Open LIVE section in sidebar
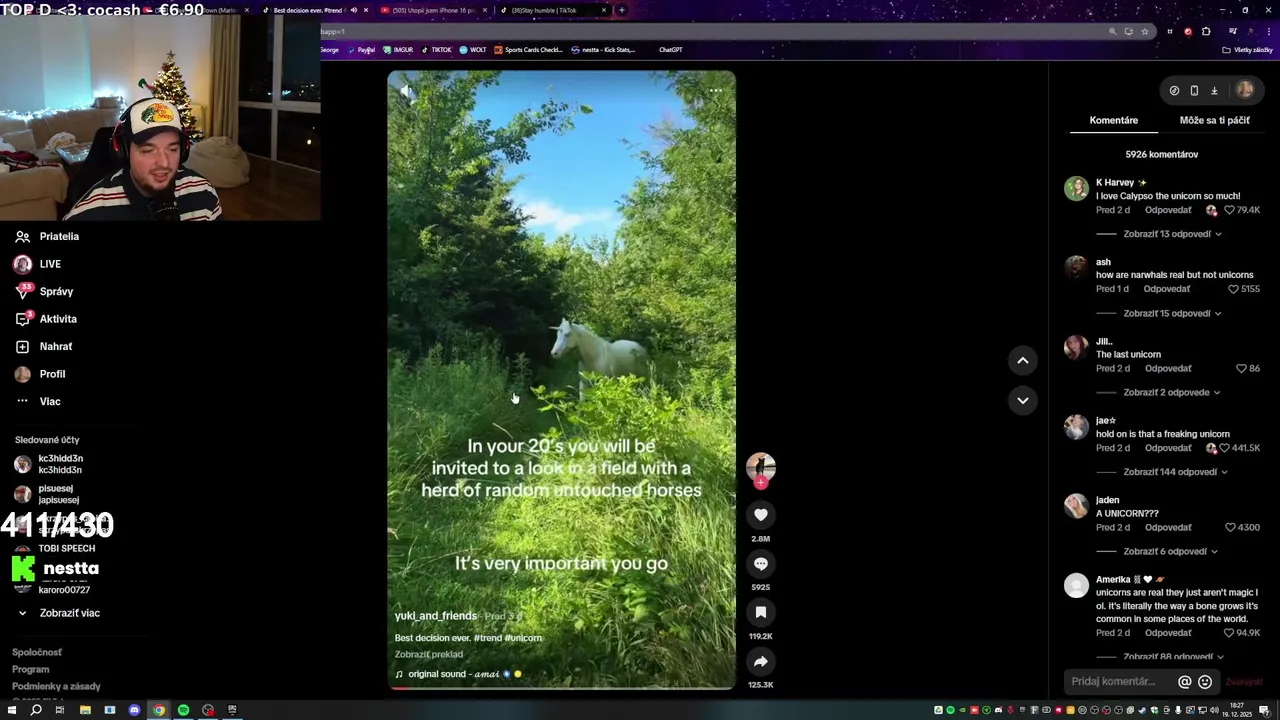 (x=38, y=264)
